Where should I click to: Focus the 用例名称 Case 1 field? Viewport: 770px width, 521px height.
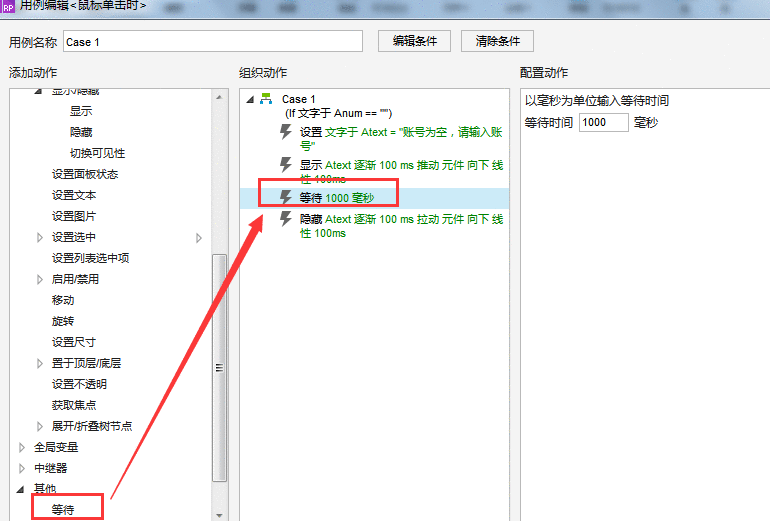click(x=213, y=41)
